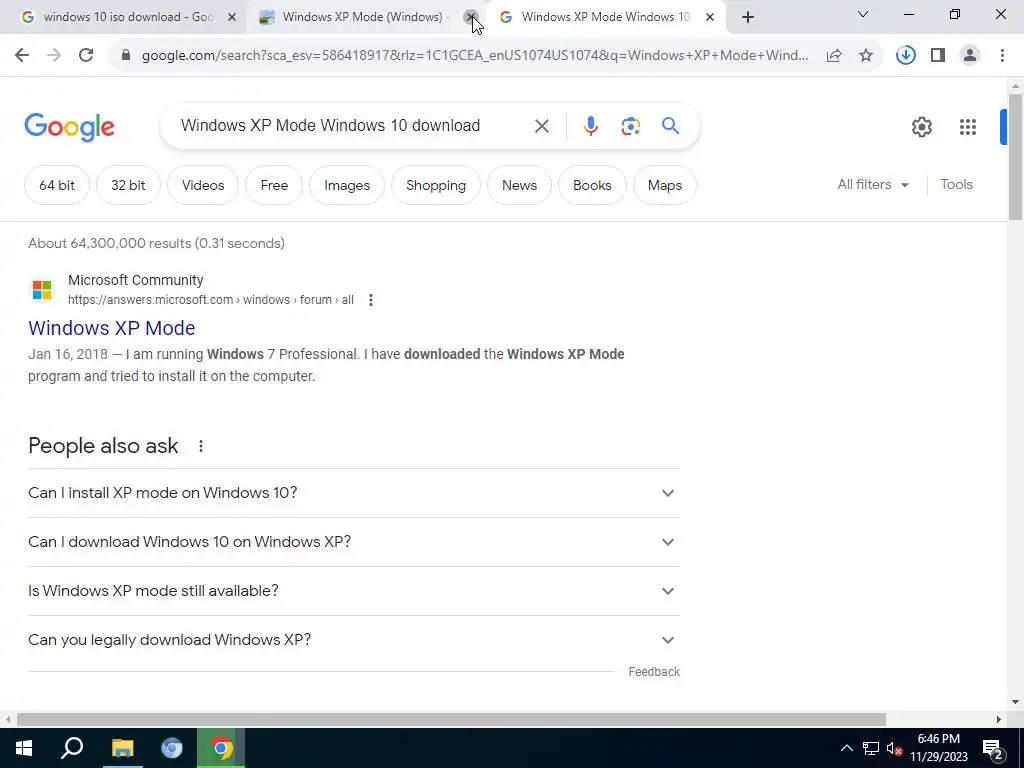The width and height of the screenshot is (1024, 768).
Task: Switch to Chrome in the taskbar
Action: coord(221,748)
